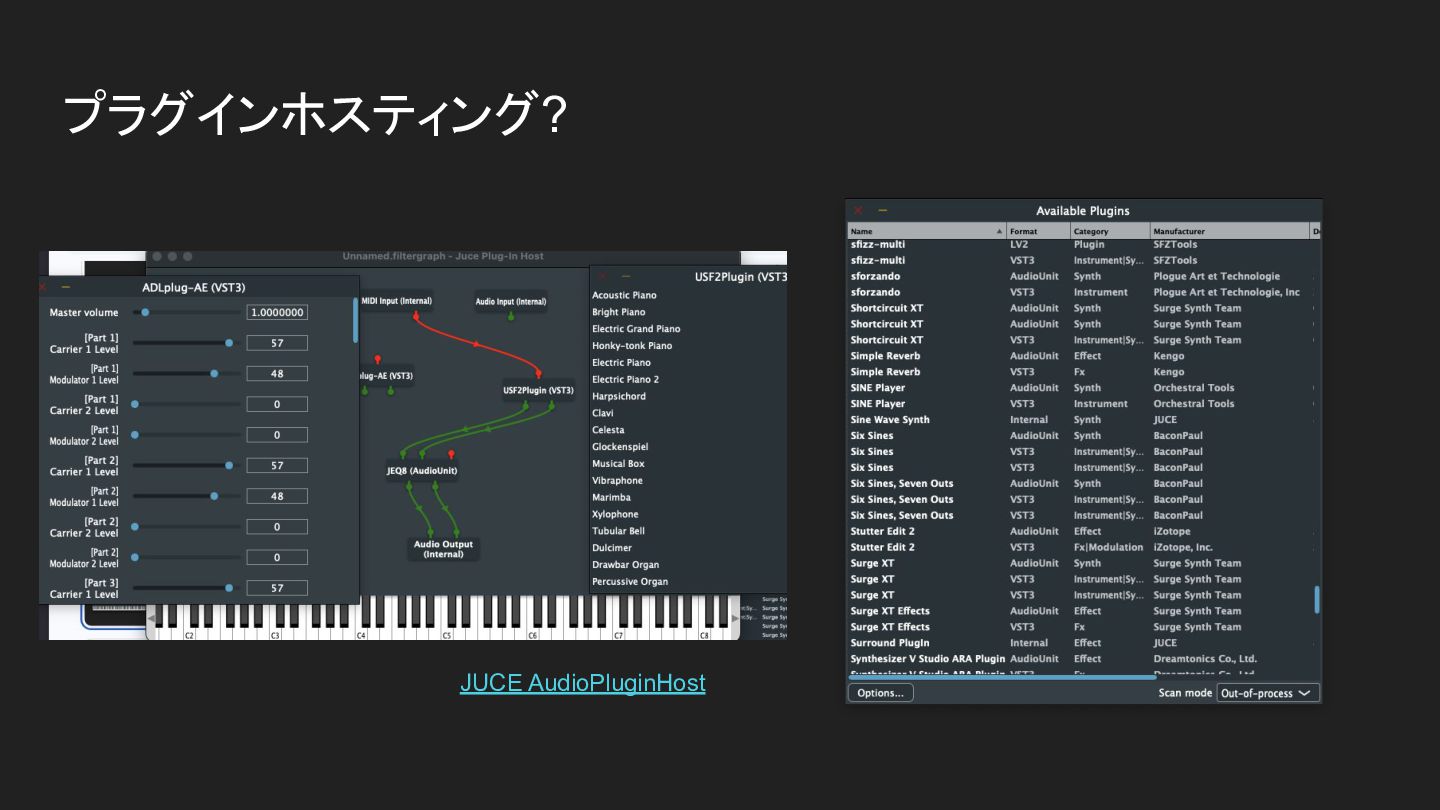Select the Synthesizer V Studio ARA Plugin AudioUnit row

(1079, 659)
